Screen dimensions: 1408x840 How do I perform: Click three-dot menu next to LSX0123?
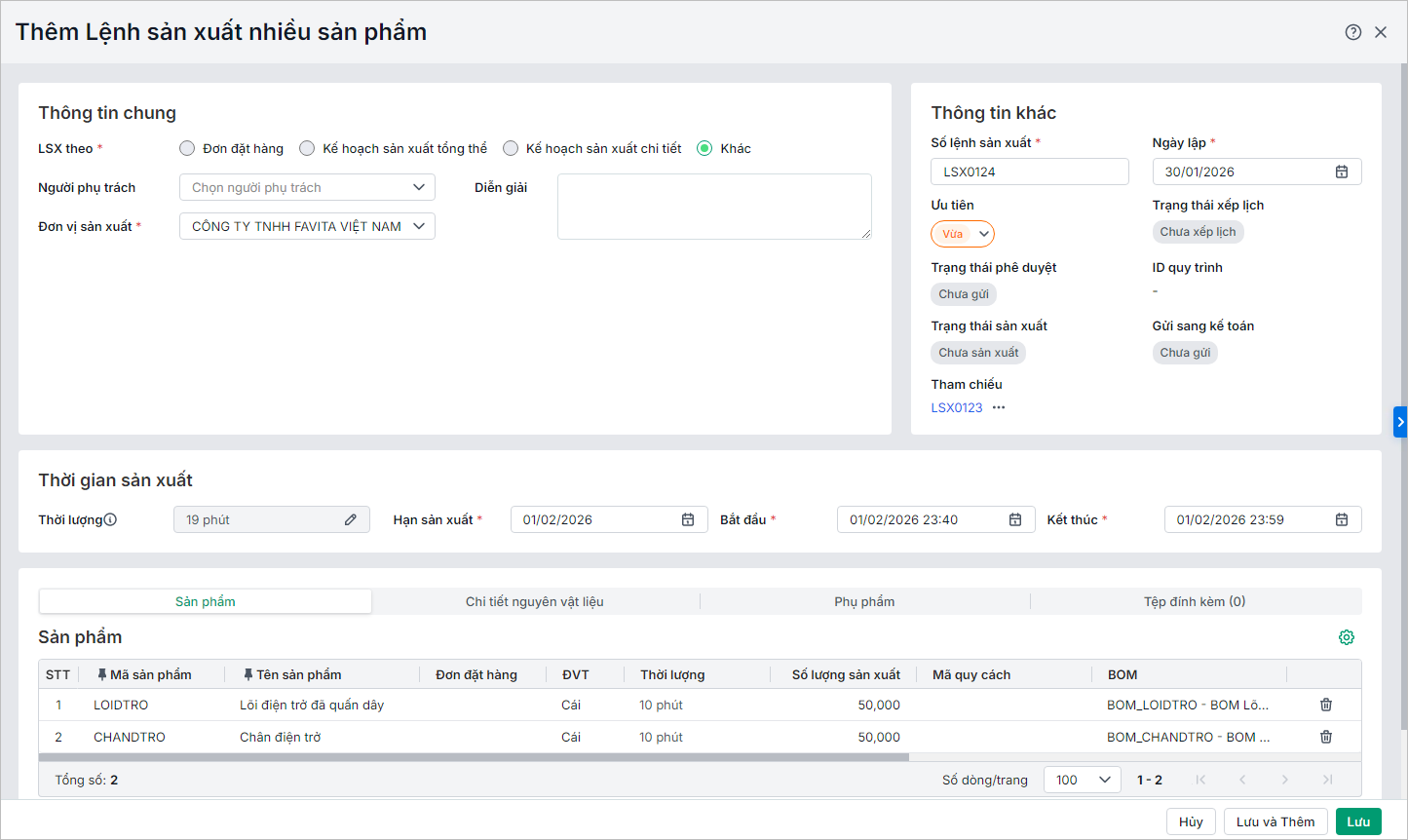(999, 407)
